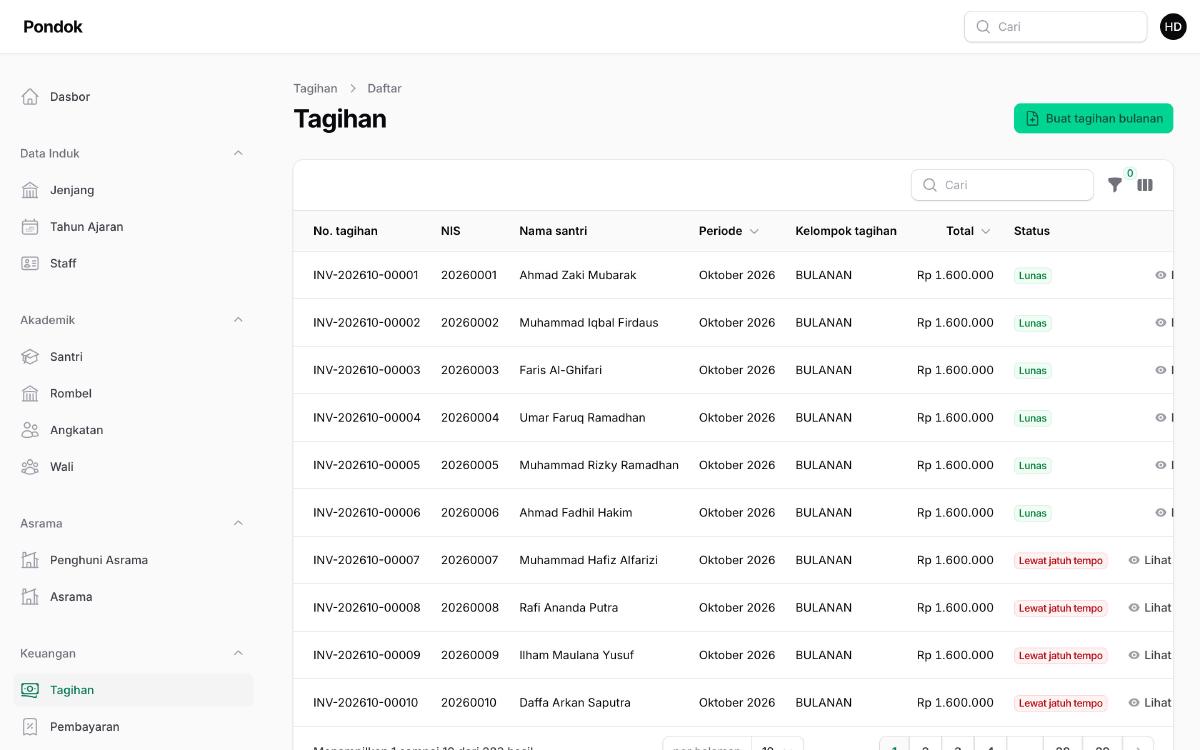Click the Kelompok tagihan column header
Image resolution: width=1200 pixels, height=750 pixels.
846,231
